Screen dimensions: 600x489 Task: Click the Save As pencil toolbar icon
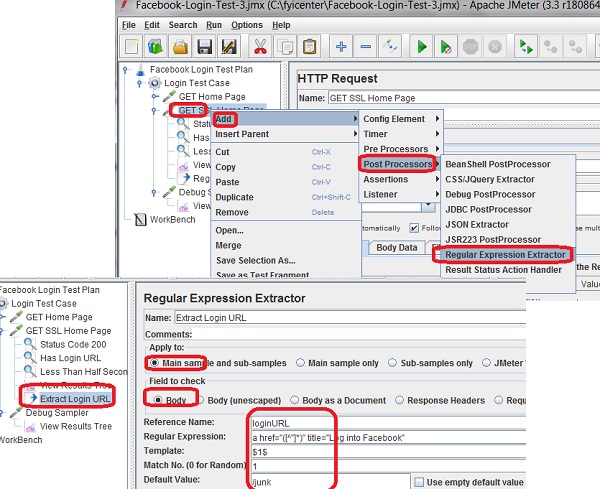point(229,47)
